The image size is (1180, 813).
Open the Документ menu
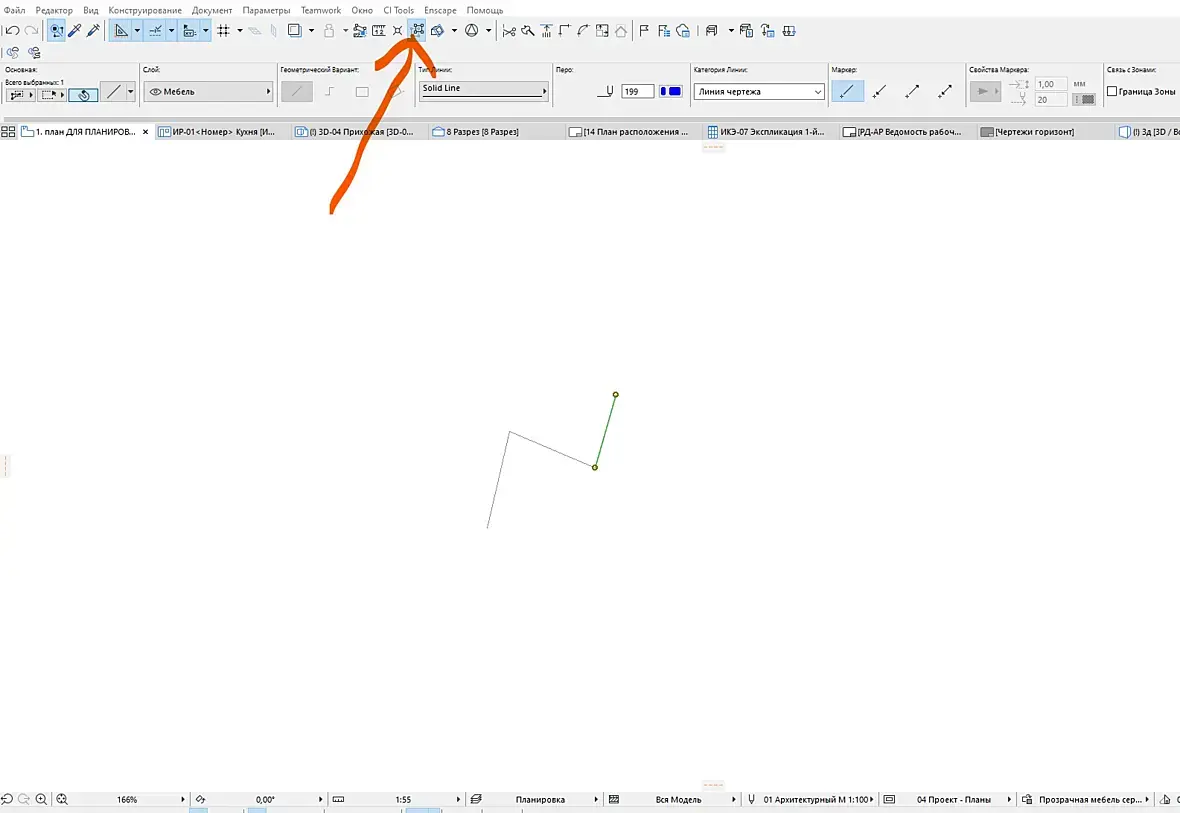[211, 11]
